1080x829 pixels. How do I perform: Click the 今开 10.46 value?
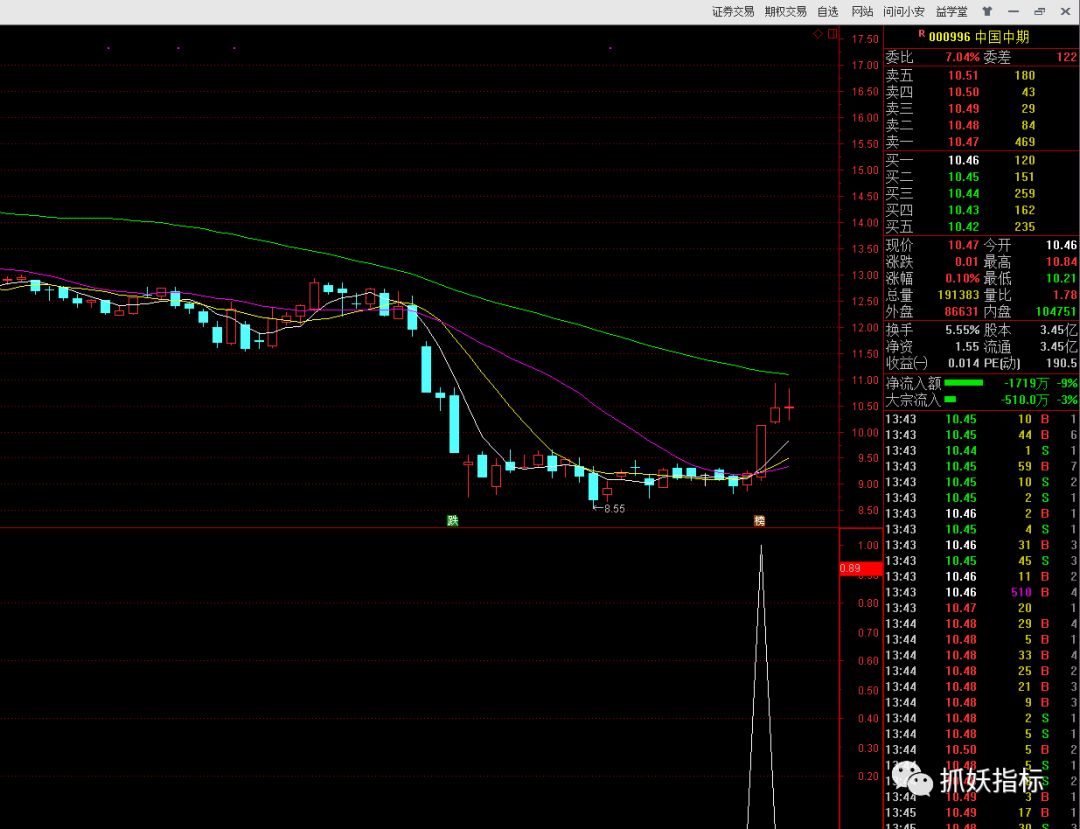[x=1061, y=244]
